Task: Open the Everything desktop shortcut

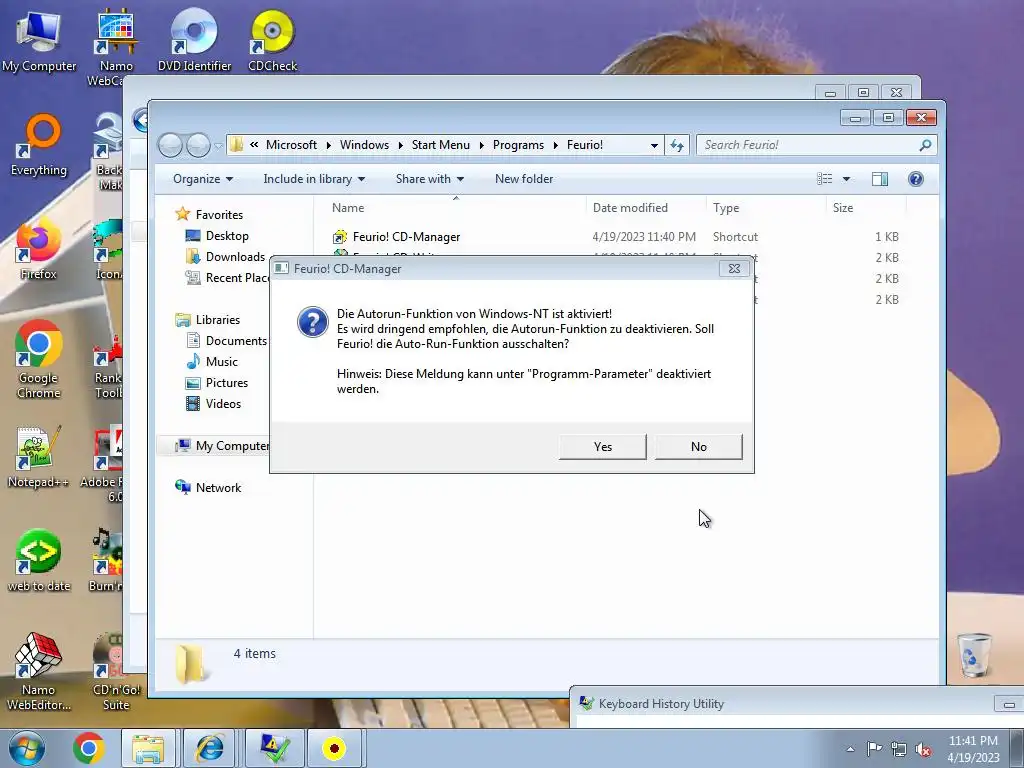Action: pyautogui.click(x=39, y=146)
